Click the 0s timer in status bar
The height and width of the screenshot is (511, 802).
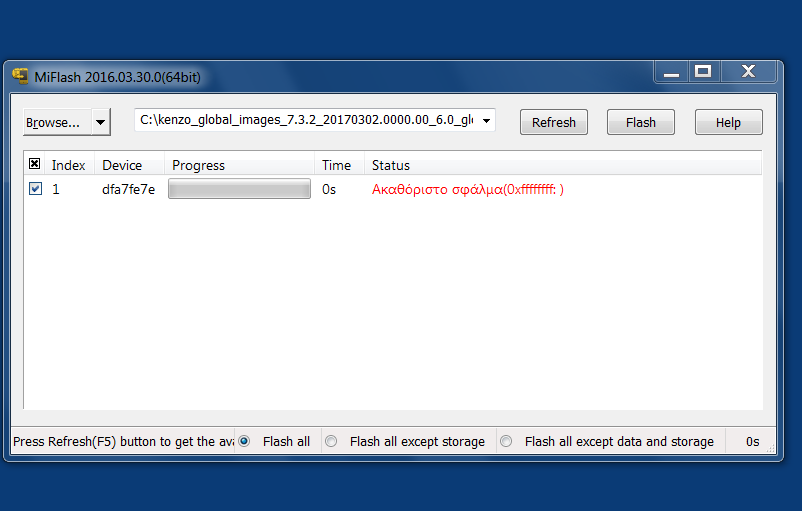point(752,441)
